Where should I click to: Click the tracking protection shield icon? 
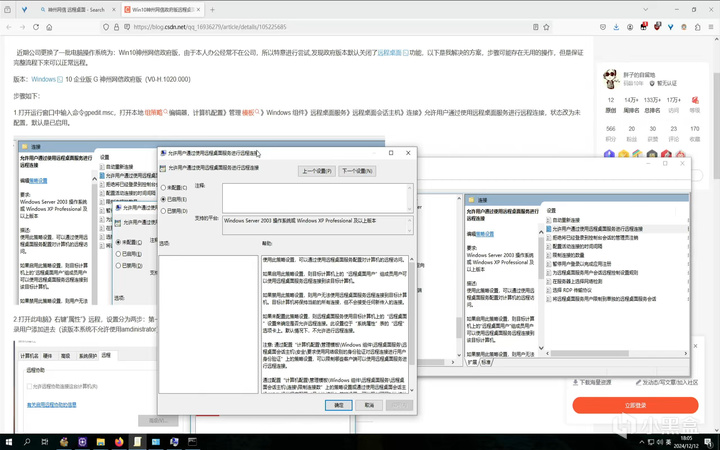[106, 27]
